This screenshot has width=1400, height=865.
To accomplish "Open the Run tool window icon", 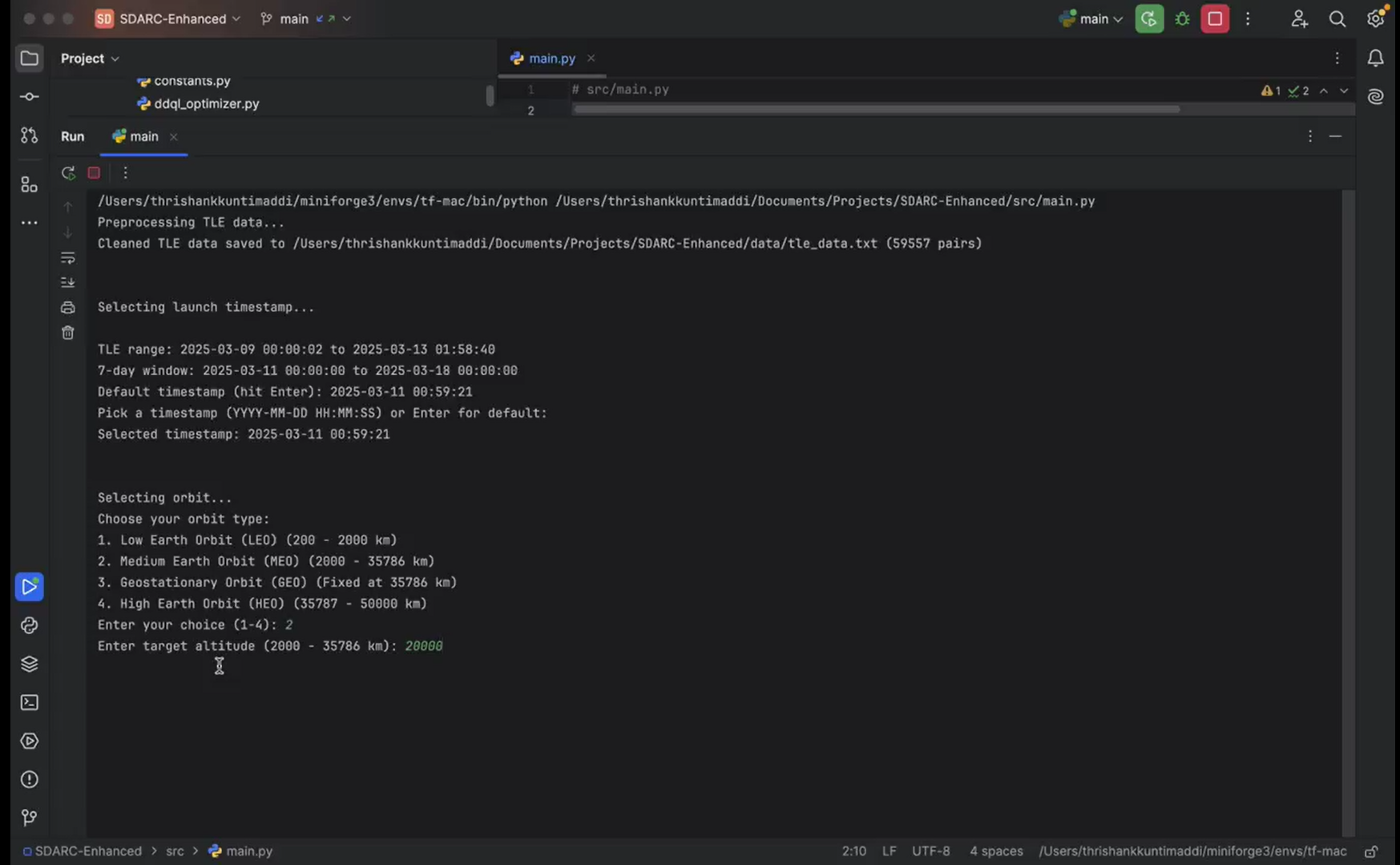I will (x=29, y=587).
